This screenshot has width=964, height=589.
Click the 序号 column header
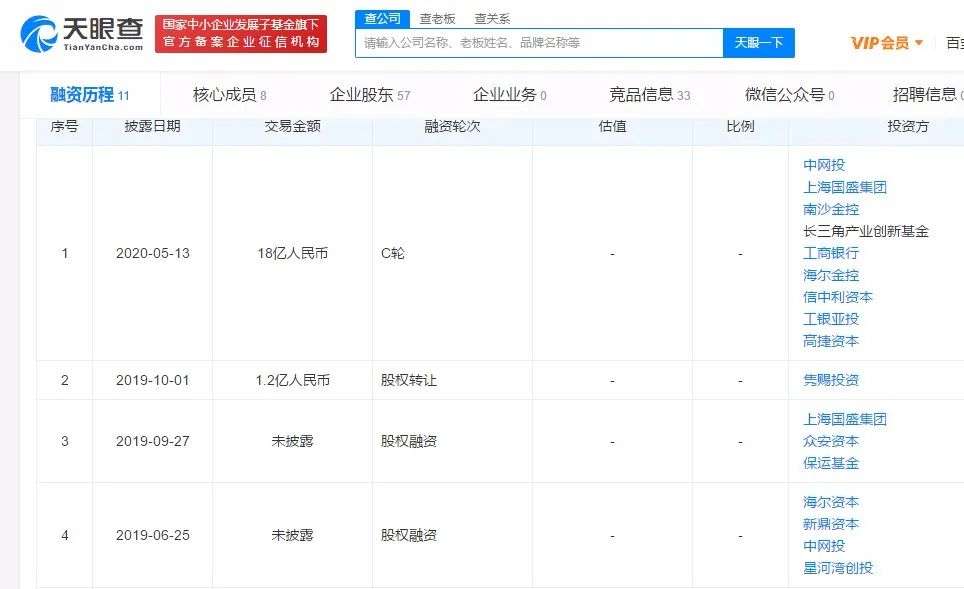click(65, 127)
